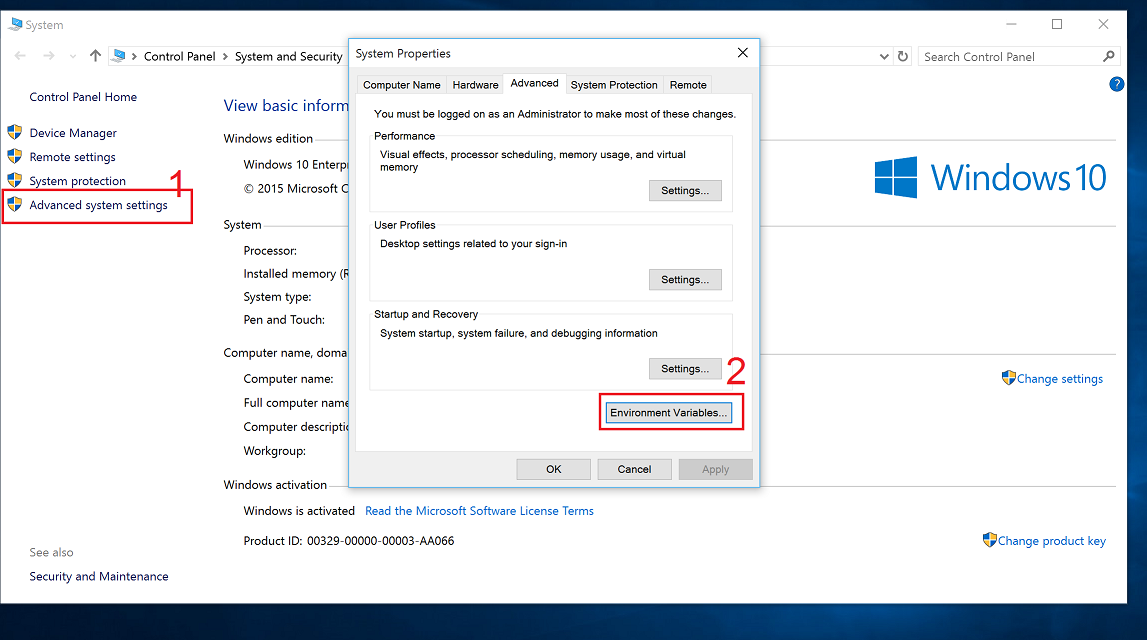Select the Advanced tab
Screen dimensions: 1147x640
[535, 83]
